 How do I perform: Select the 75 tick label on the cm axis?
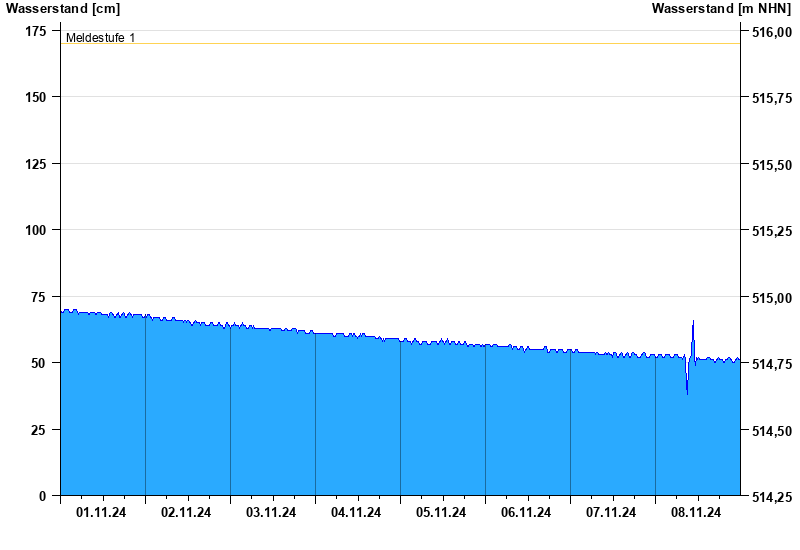tap(39, 297)
